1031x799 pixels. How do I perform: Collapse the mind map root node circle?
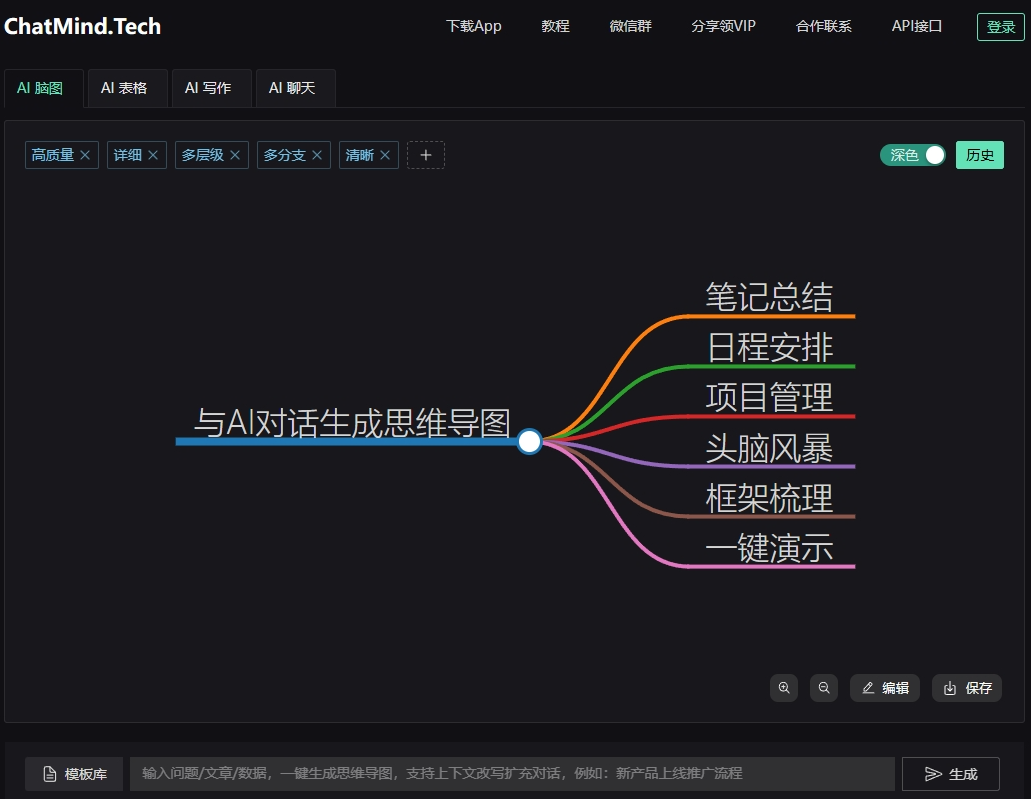click(530, 441)
